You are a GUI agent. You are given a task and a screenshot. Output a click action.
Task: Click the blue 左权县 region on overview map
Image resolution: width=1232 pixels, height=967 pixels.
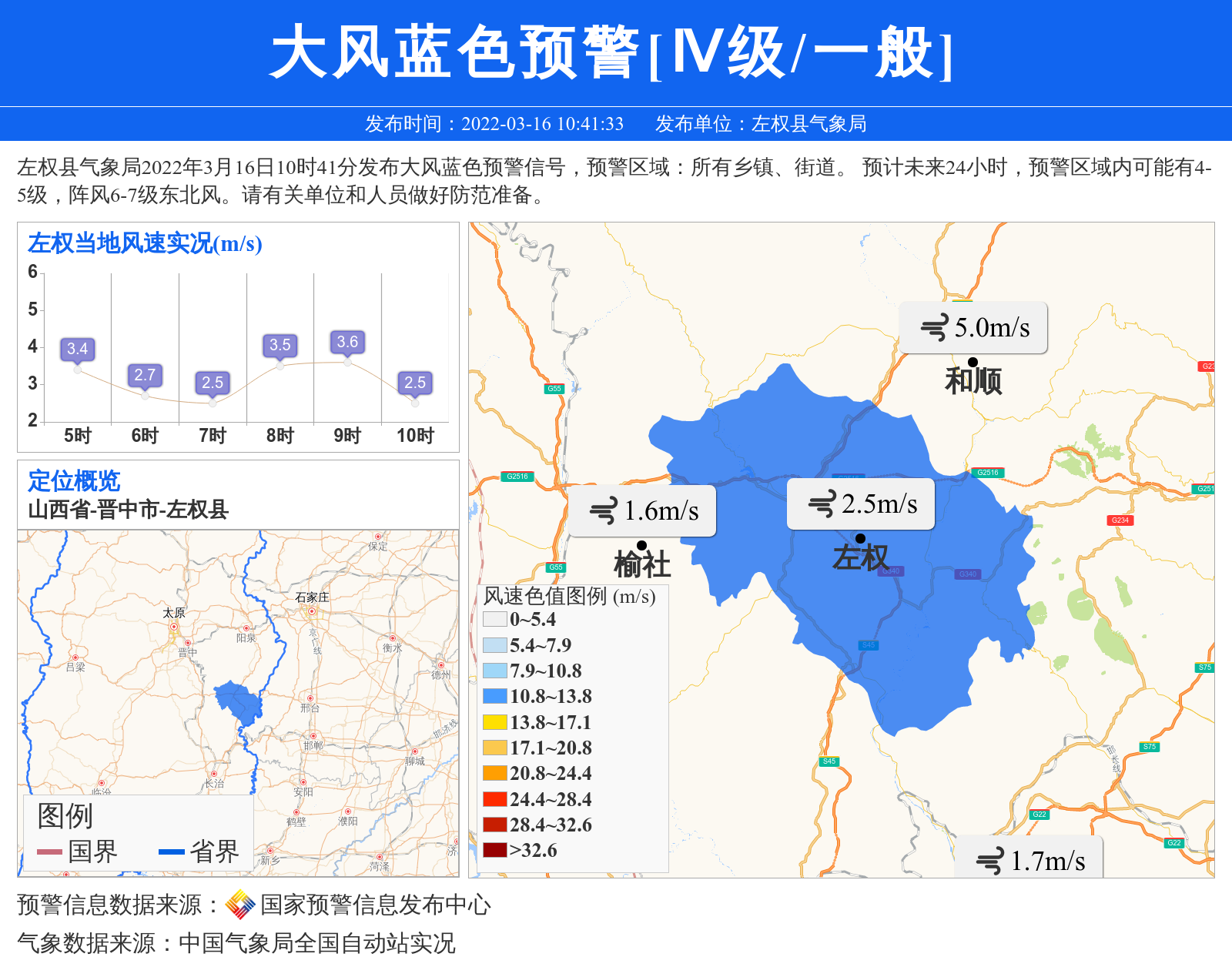(x=239, y=701)
